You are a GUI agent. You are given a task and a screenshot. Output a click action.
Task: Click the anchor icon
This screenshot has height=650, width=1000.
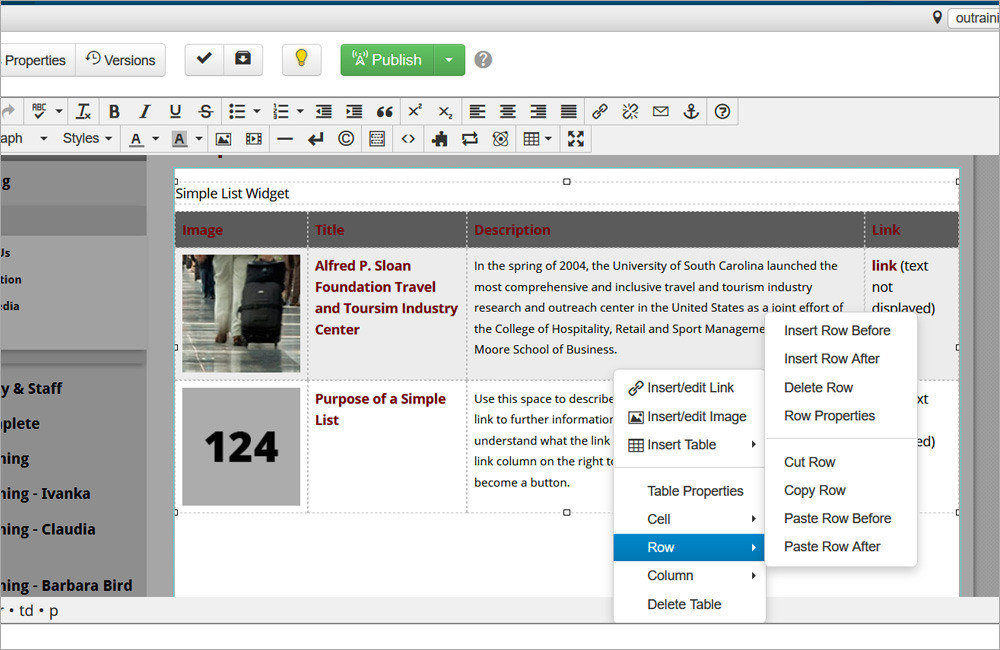(x=691, y=111)
